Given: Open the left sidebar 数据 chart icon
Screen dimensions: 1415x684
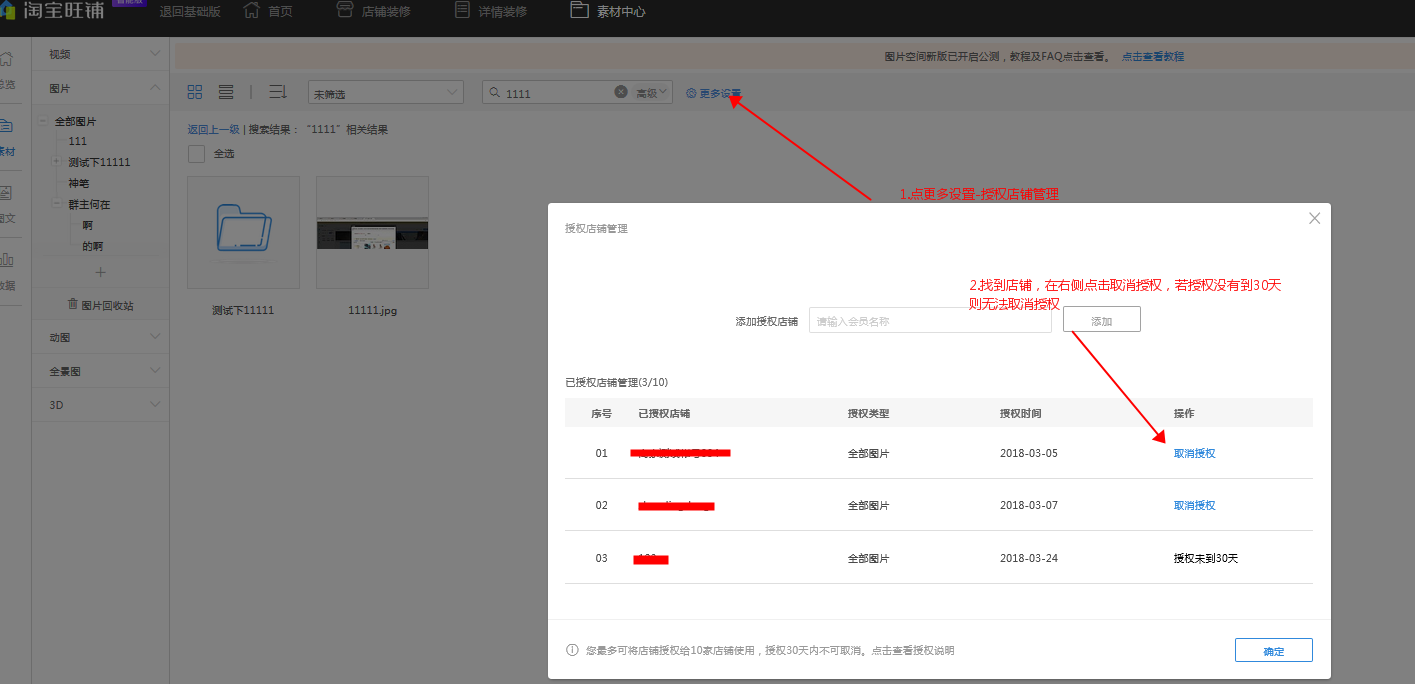Looking at the screenshot, I should pos(6,260).
